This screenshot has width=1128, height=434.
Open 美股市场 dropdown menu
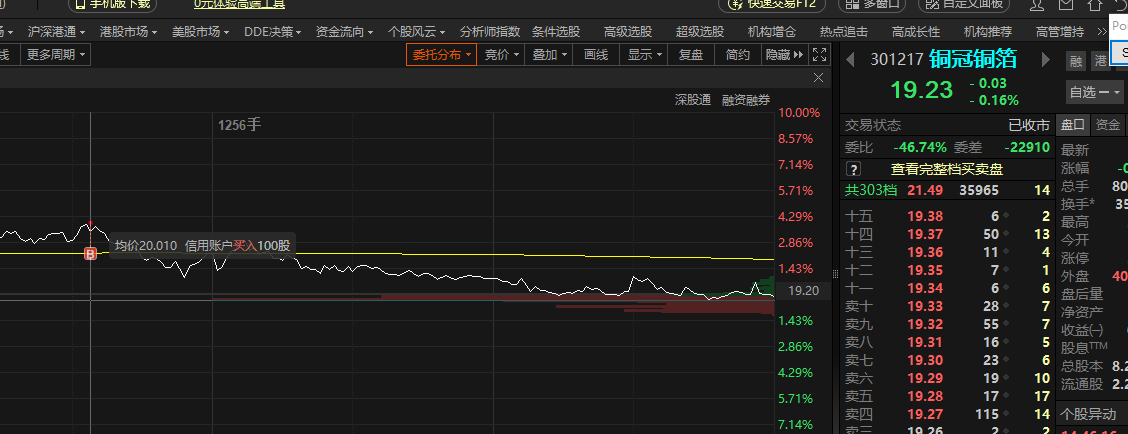click(x=200, y=32)
